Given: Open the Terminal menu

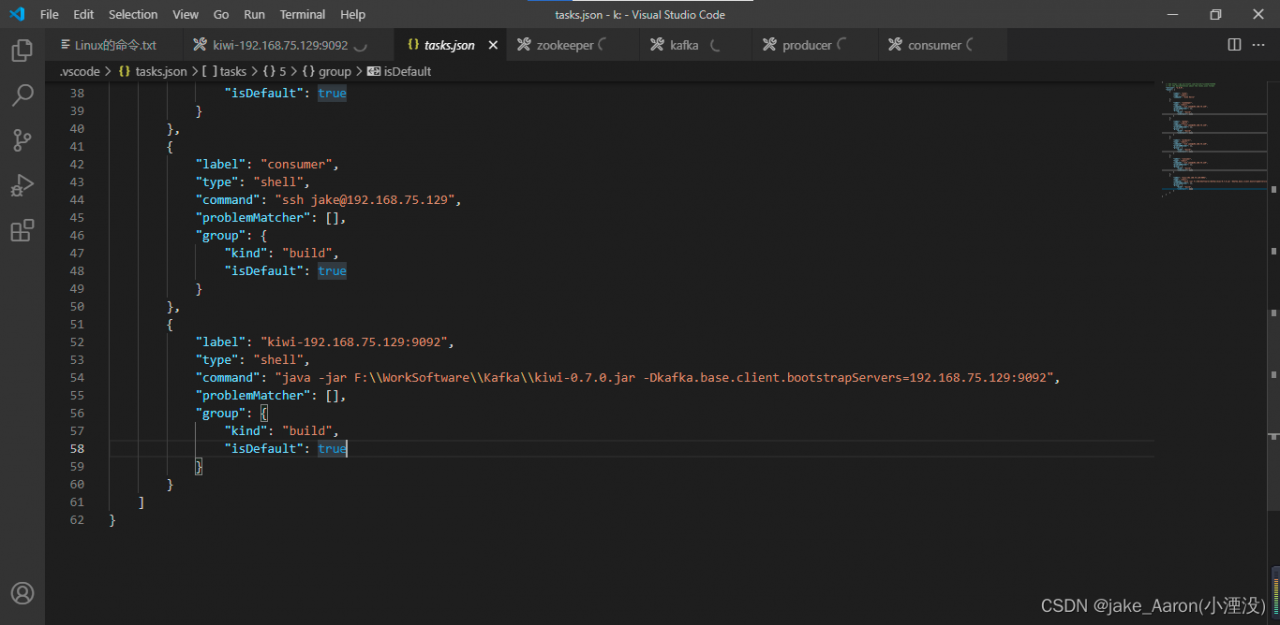Looking at the screenshot, I should pos(302,14).
